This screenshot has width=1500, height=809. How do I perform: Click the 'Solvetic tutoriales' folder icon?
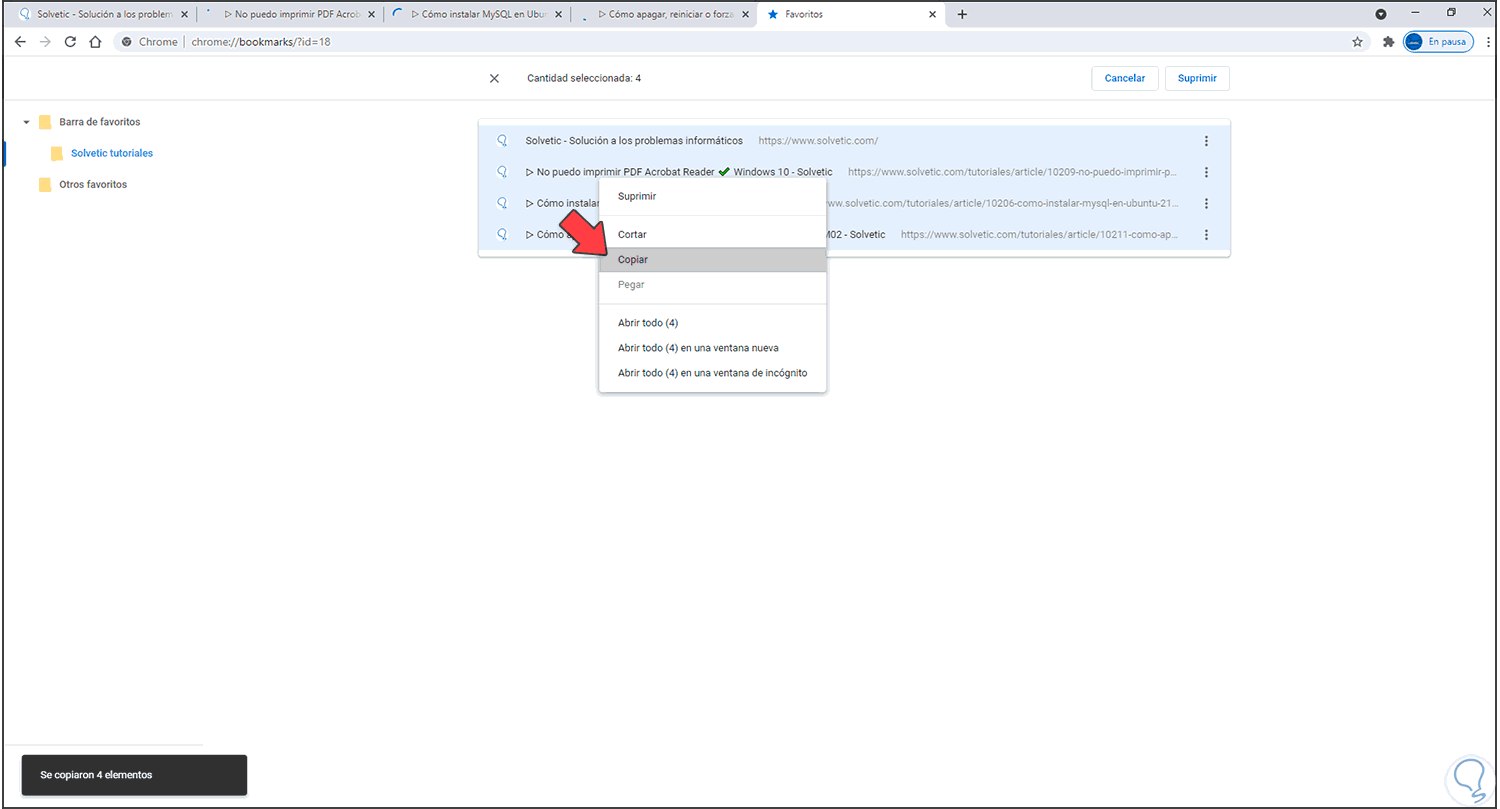coord(57,153)
